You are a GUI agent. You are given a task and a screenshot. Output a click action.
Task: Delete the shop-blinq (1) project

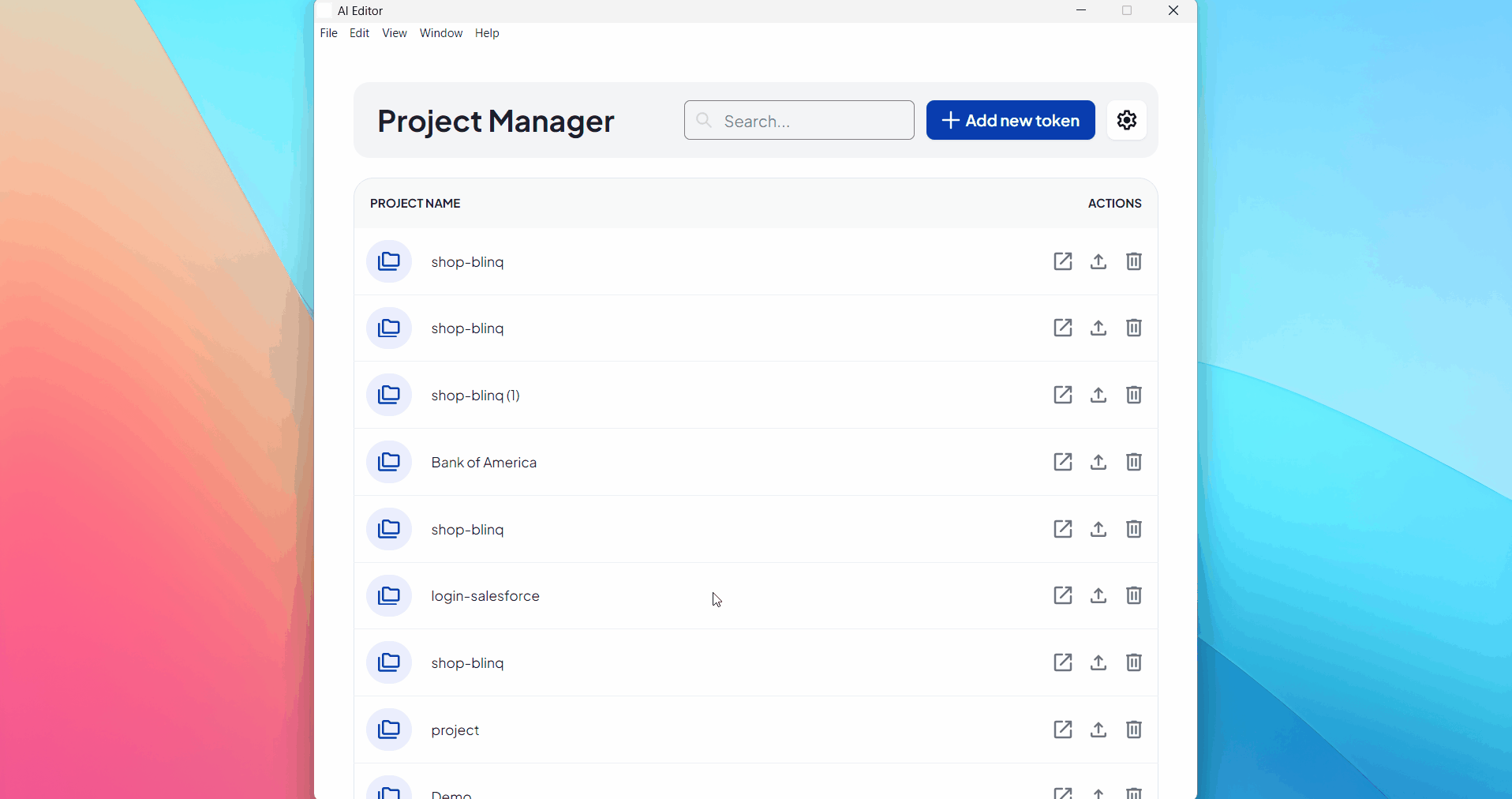(1134, 395)
